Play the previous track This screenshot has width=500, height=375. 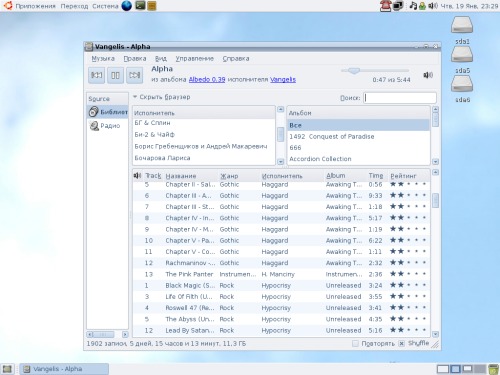pyautogui.click(x=97, y=75)
